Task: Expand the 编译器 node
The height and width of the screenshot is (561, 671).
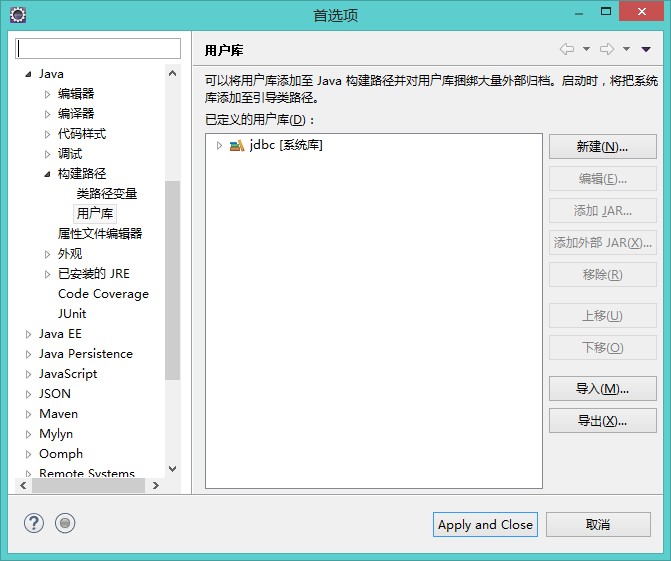Action: click(48, 114)
